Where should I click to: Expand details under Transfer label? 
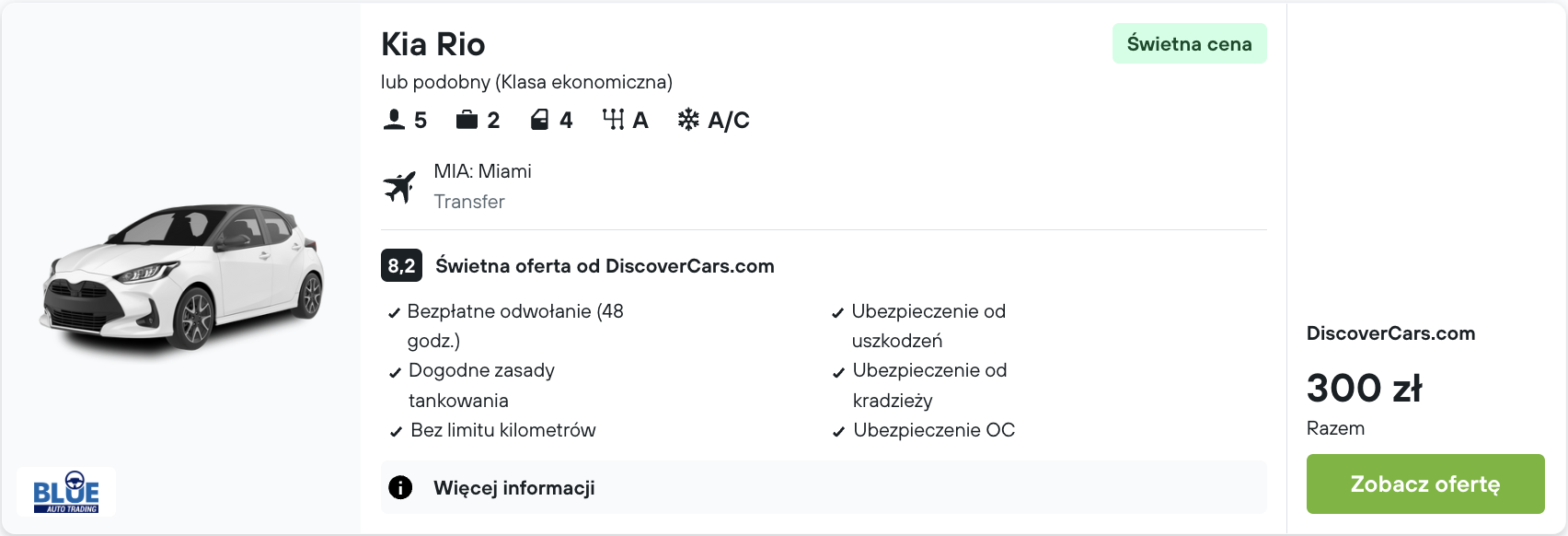(x=469, y=202)
